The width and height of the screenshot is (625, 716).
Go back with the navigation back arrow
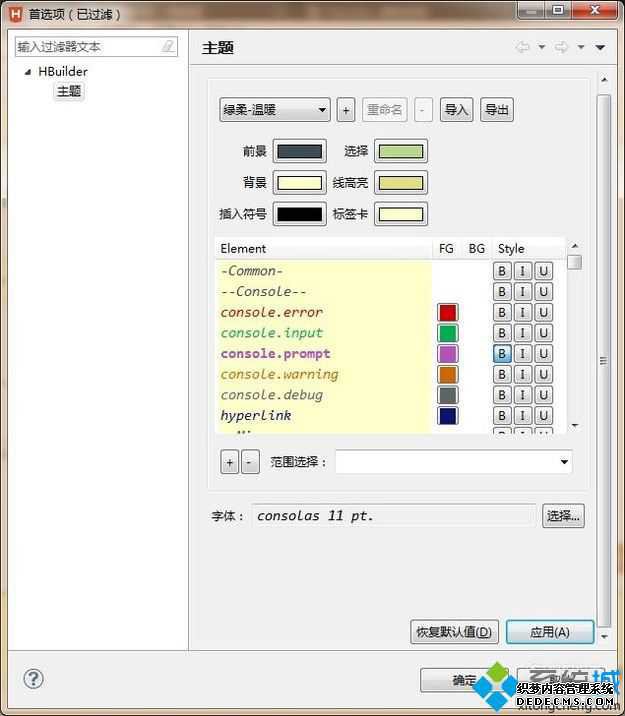523,47
